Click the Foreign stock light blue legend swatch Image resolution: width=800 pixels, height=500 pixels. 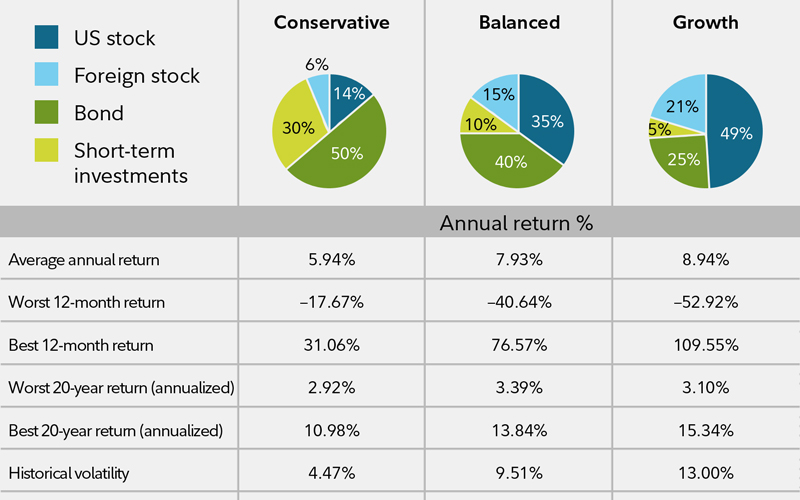point(45,75)
